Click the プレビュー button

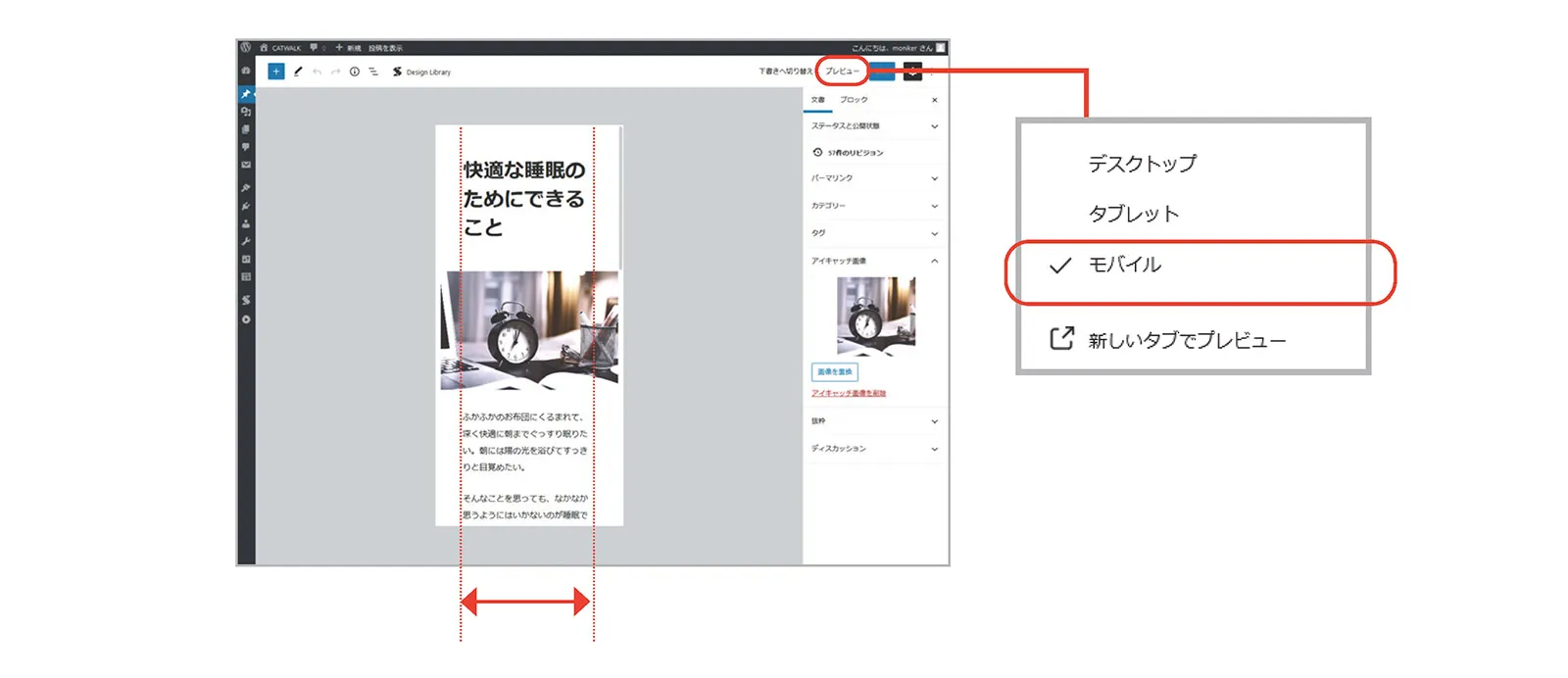pyautogui.click(x=841, y=72)
